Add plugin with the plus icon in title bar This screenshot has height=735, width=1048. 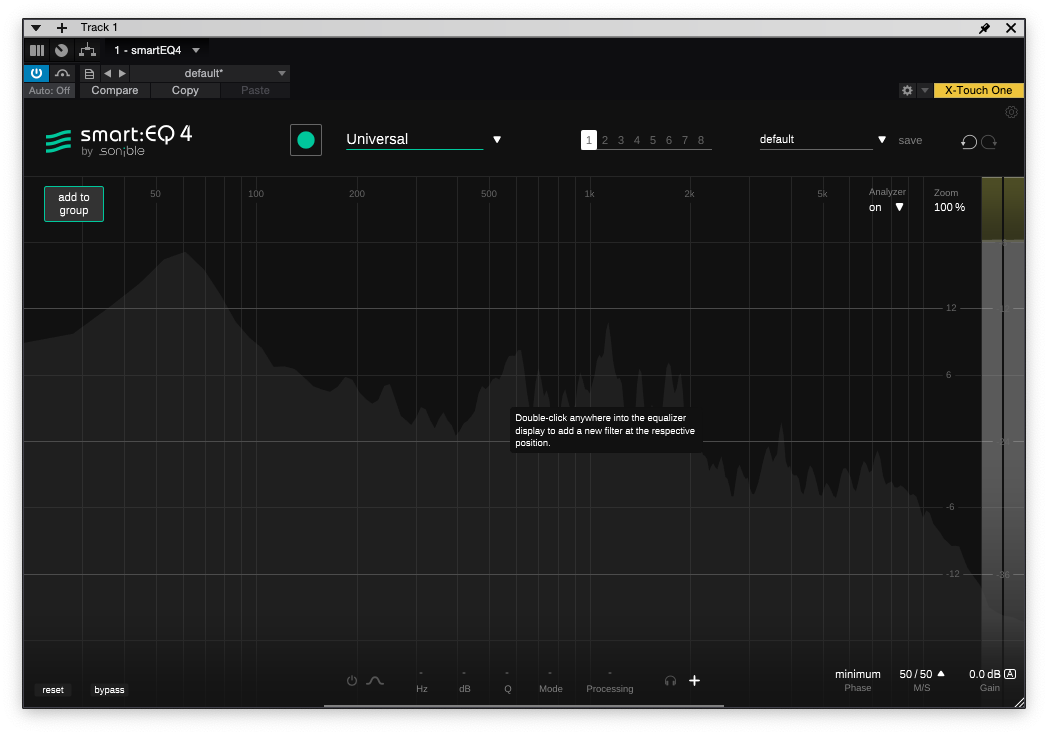(x=61, y=27)
